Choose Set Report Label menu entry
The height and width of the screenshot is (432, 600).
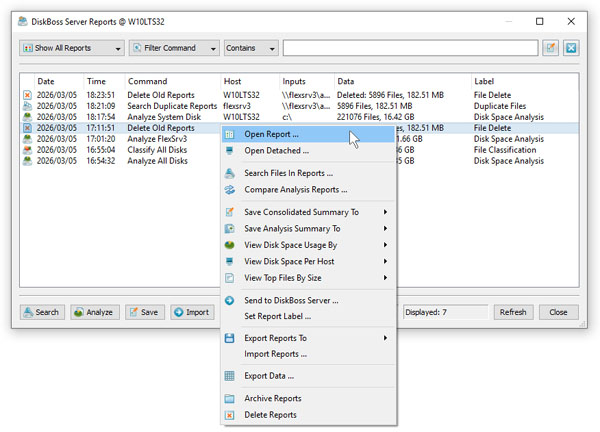coord(308,316)
